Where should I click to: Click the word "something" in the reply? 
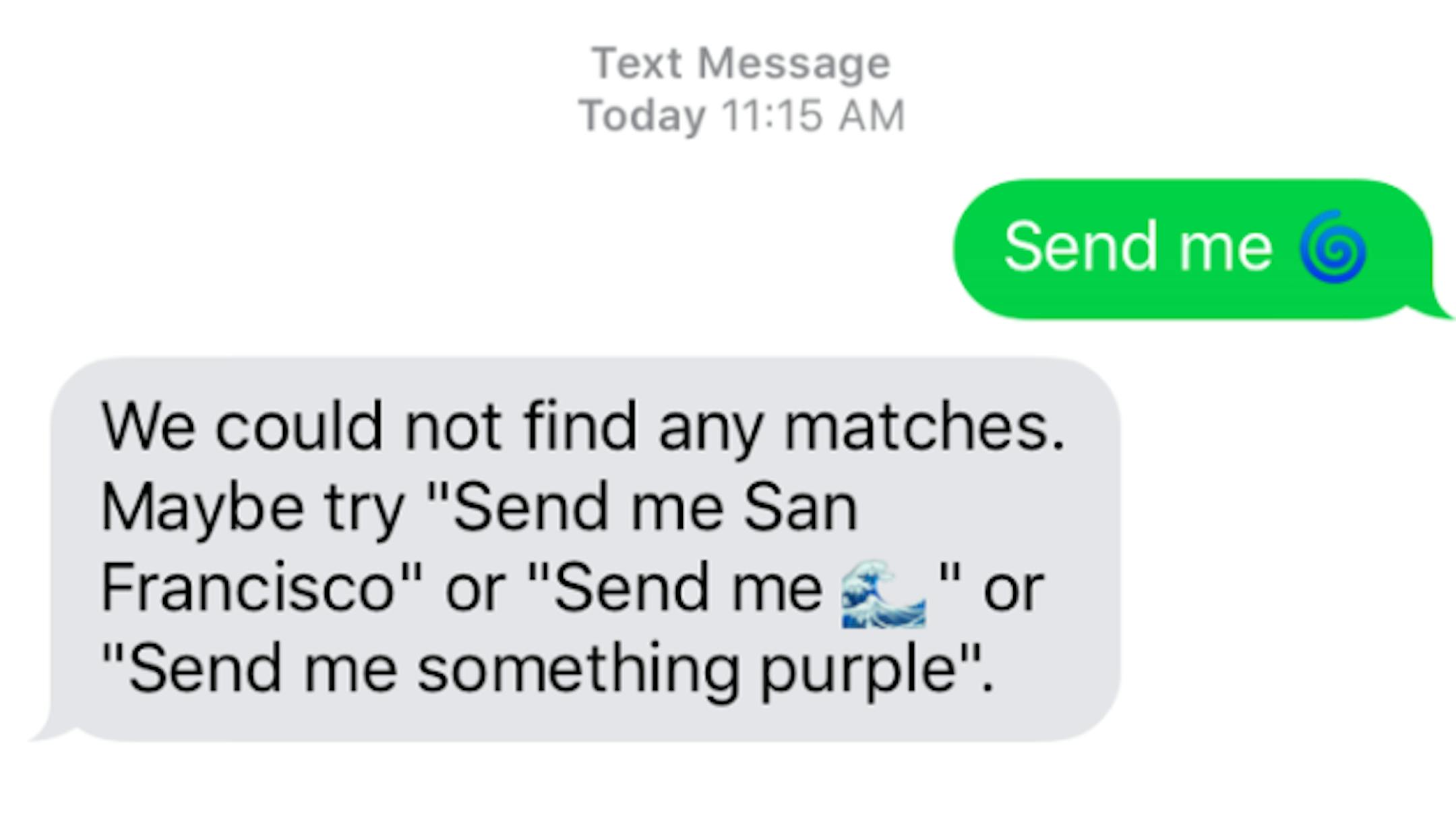point(578,669)
